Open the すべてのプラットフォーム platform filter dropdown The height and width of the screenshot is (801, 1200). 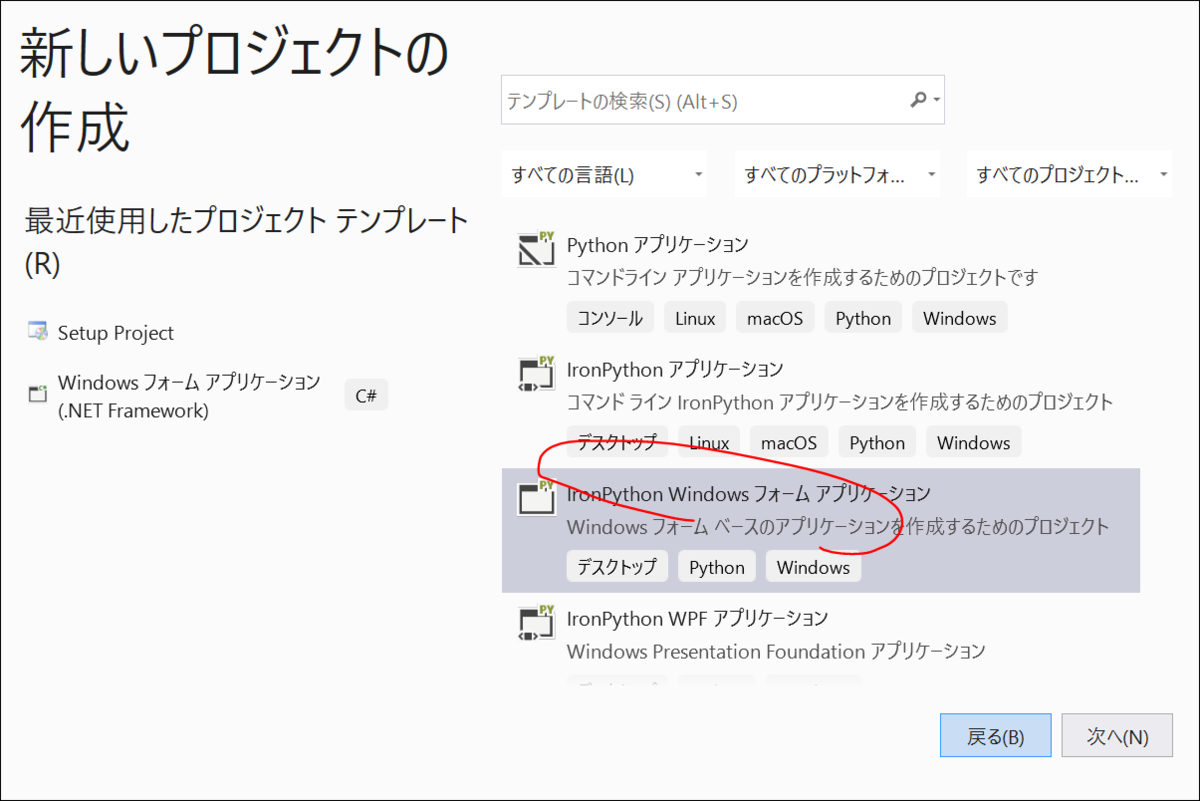[x=837, y=175]
